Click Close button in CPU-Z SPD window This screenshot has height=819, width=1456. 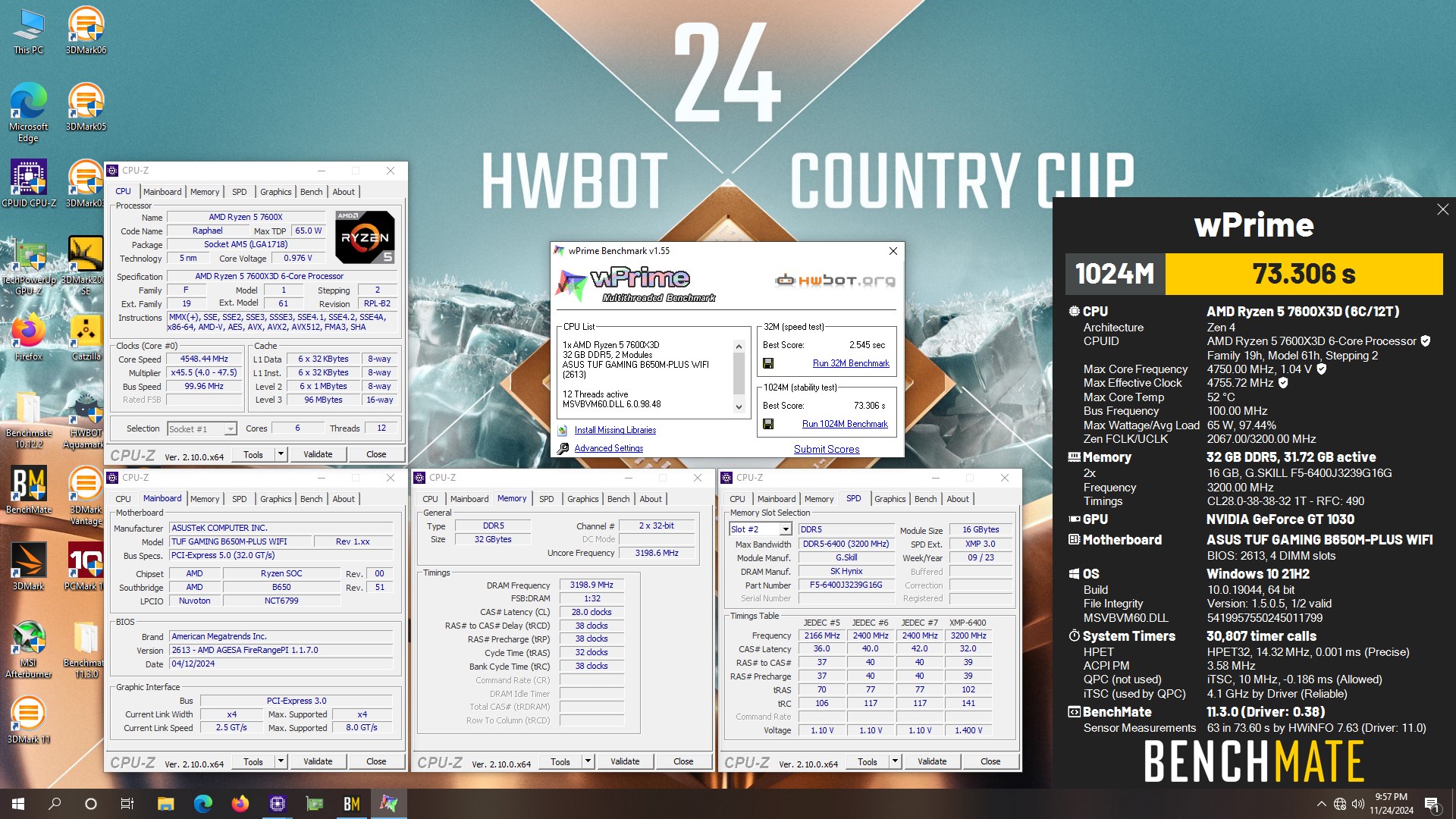pyautogui.click(x=990, y=761)
